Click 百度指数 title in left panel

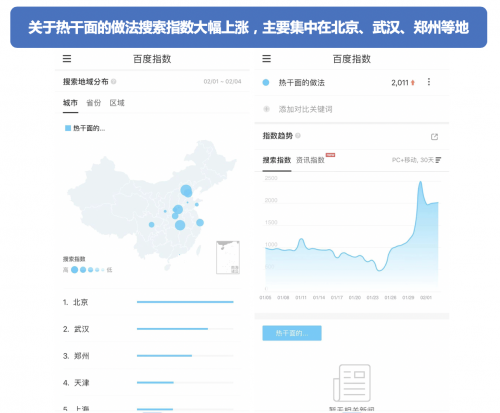coord(152,59)
